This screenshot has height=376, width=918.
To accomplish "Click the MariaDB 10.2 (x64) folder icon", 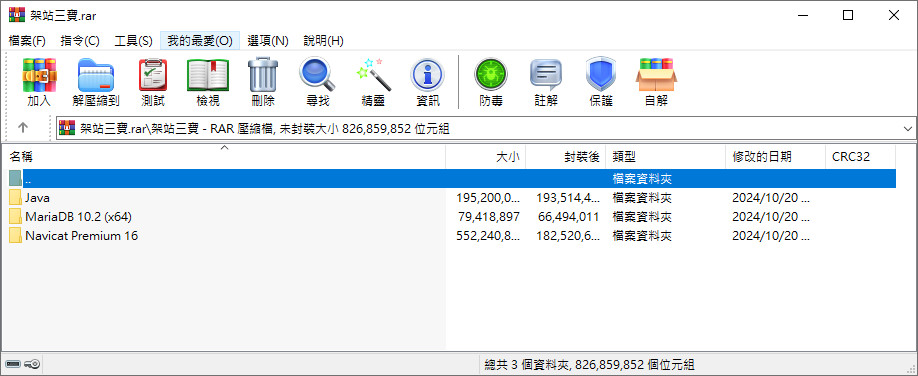I will pos(15,217).
